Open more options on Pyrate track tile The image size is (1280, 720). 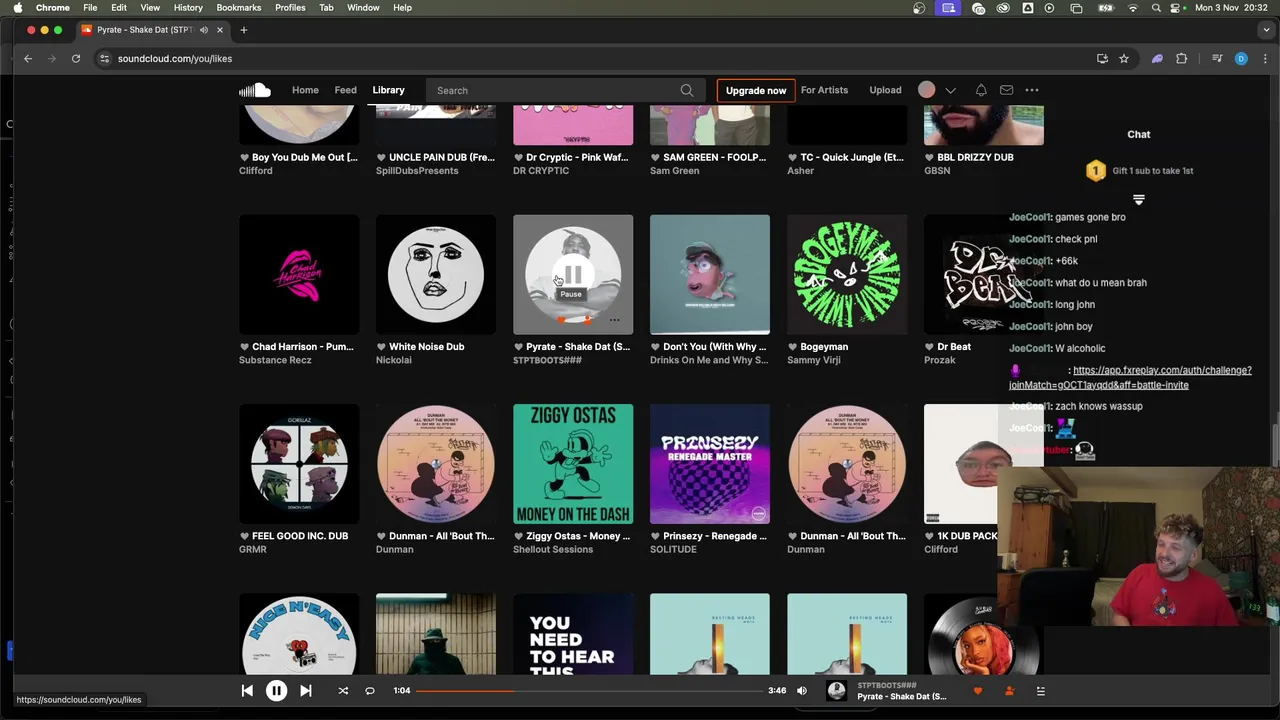click(x=614, y=321)
